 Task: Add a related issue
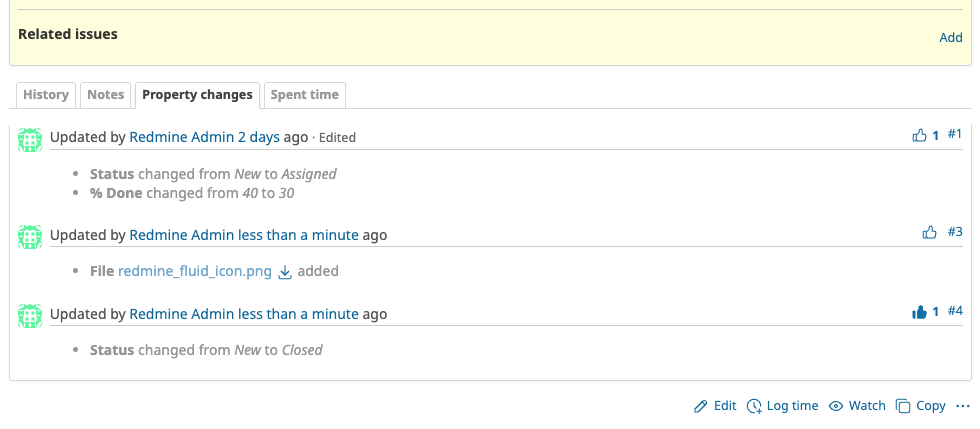pyautogui.click(x=950, y=38)
